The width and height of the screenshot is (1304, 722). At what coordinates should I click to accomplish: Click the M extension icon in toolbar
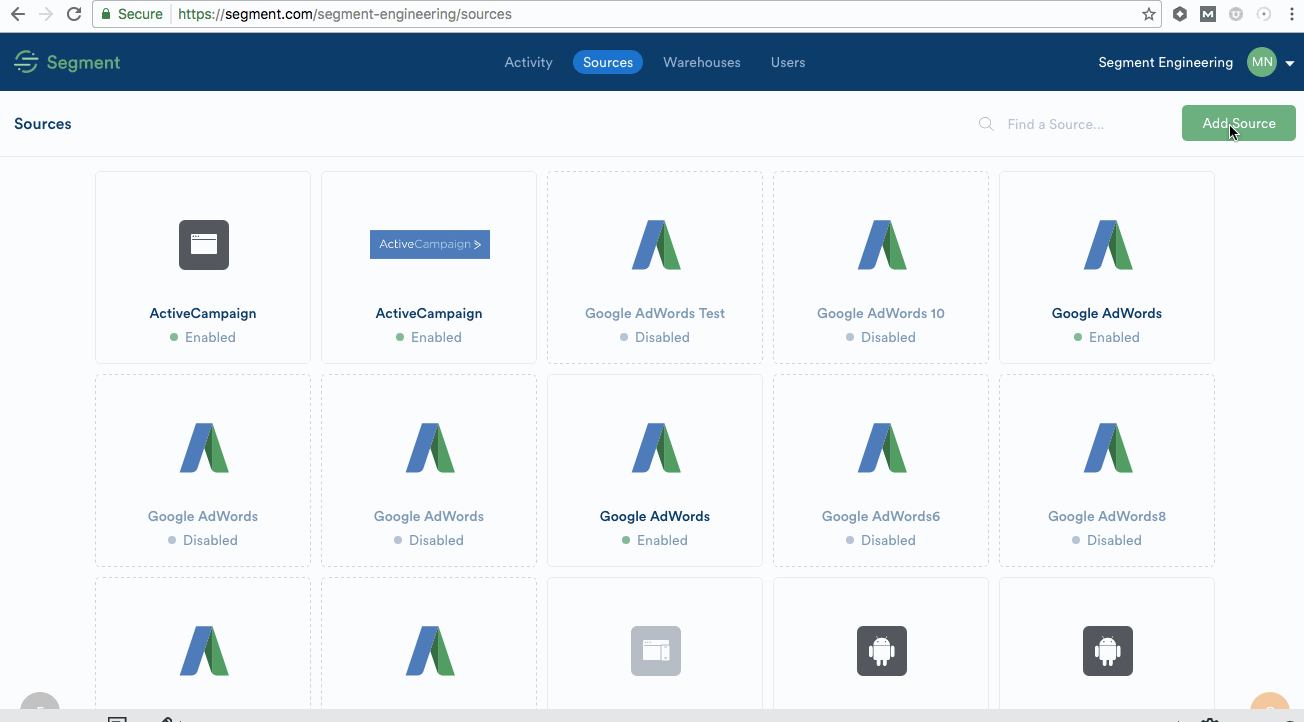[x=1208, y=14]
